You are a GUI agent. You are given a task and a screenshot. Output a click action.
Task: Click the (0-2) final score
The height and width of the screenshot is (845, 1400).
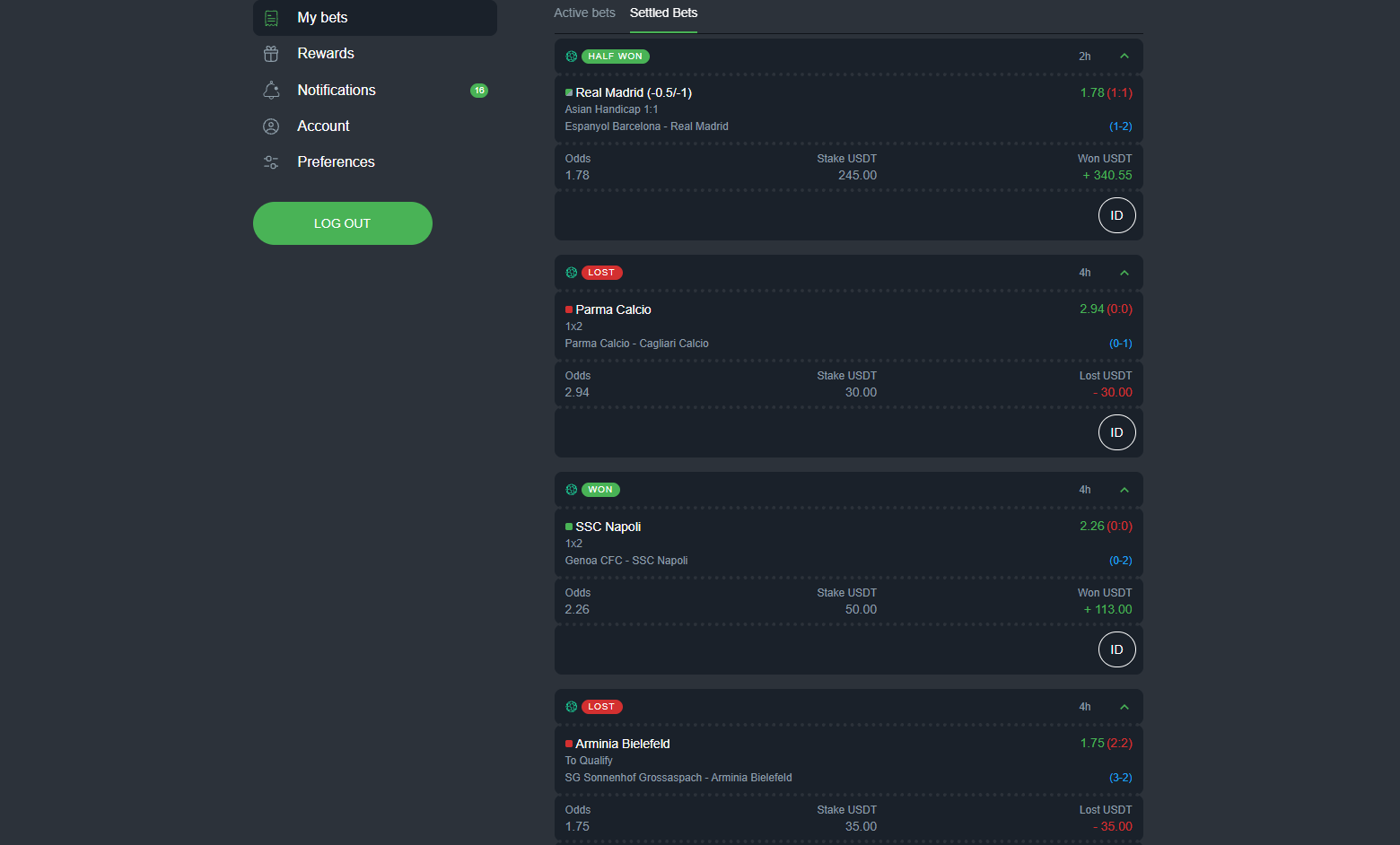[x=1121, y=561]
